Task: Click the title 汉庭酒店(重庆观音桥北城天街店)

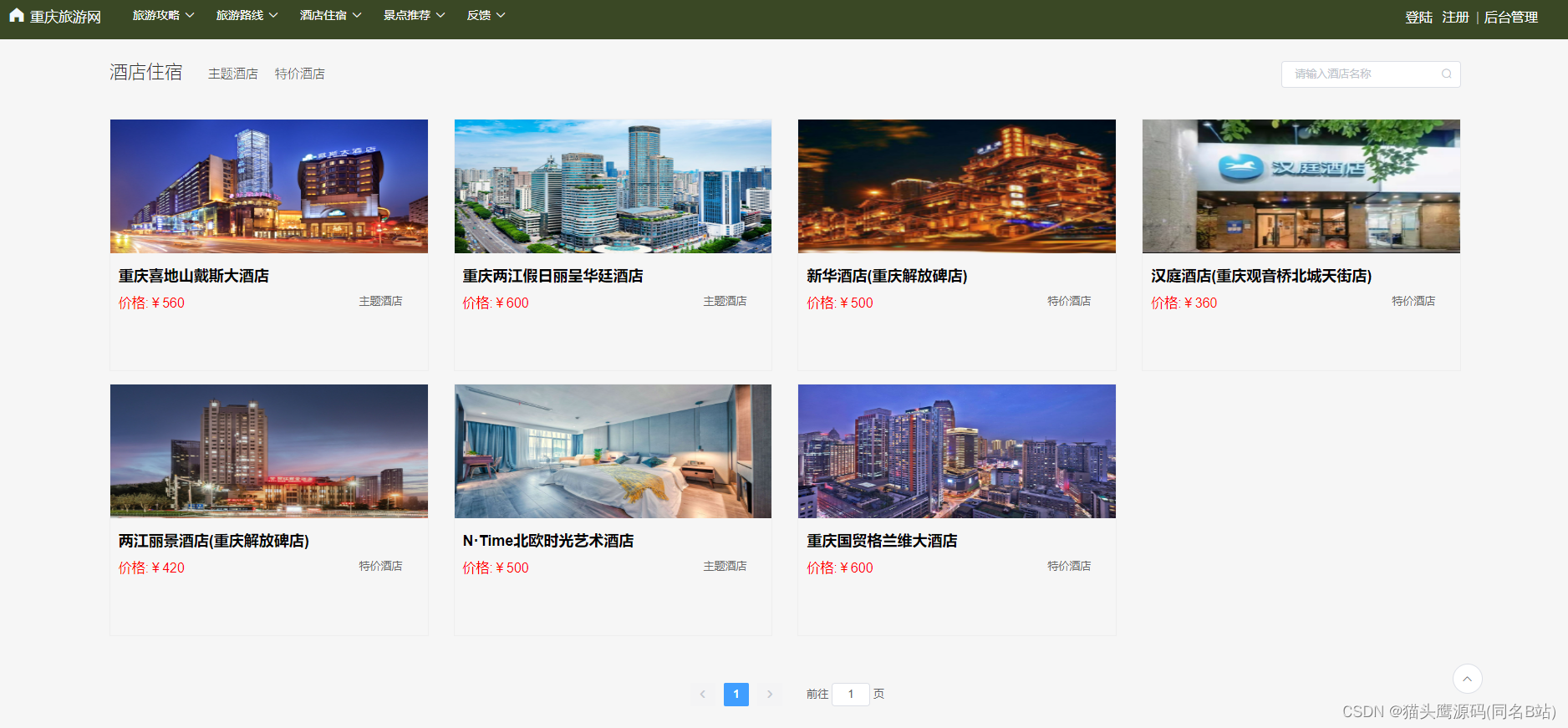Action: [x=1261, y=276]
